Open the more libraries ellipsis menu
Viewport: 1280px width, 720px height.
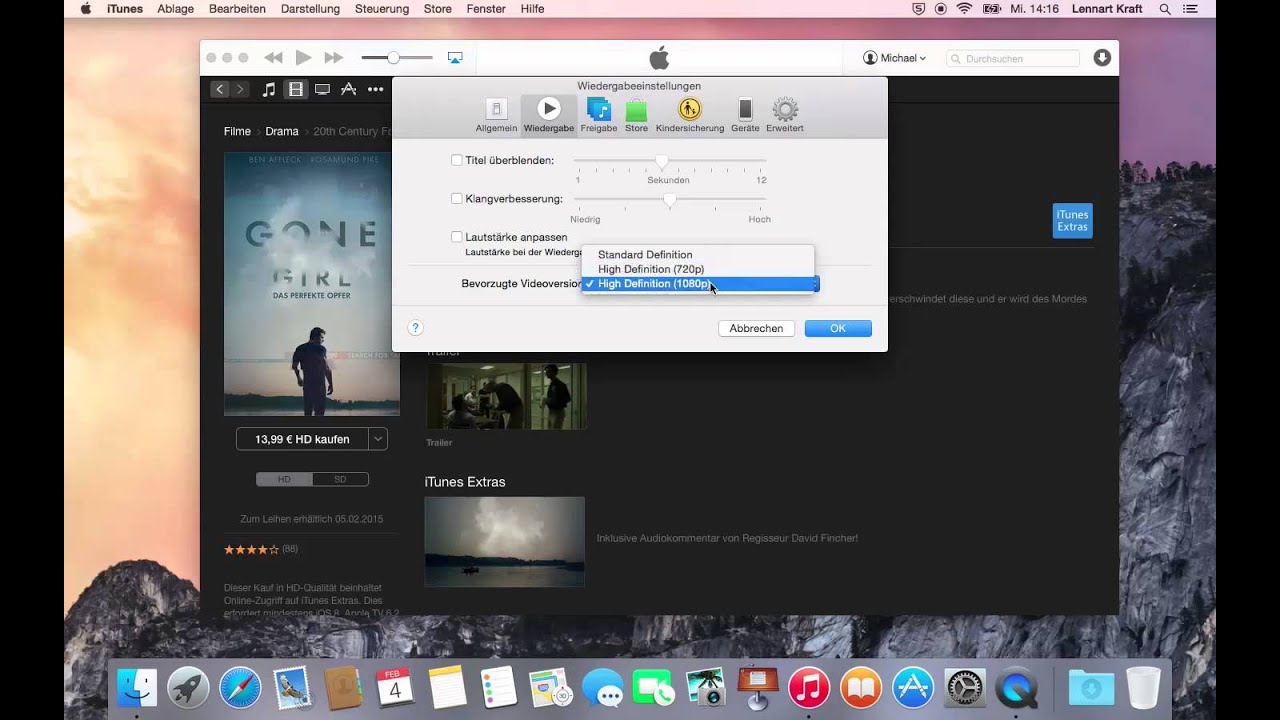pos(376,89)
